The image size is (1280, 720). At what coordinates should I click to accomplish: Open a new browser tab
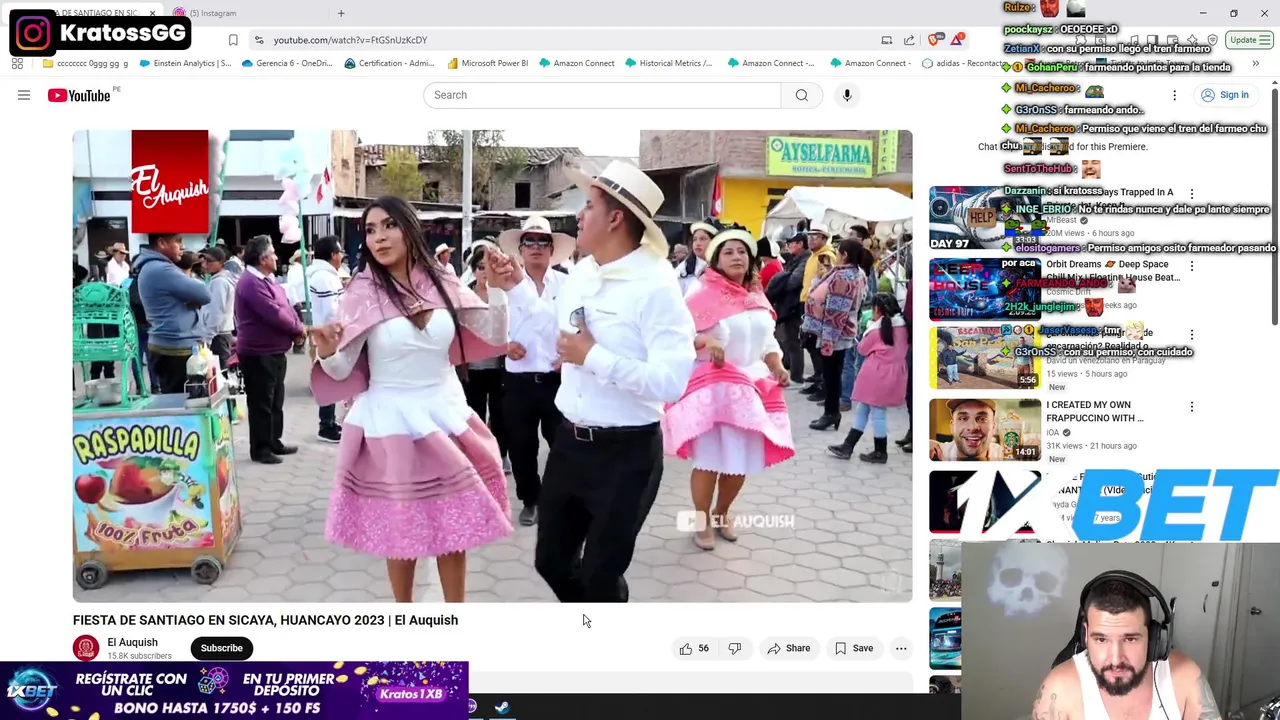click(x=341, y=13)
